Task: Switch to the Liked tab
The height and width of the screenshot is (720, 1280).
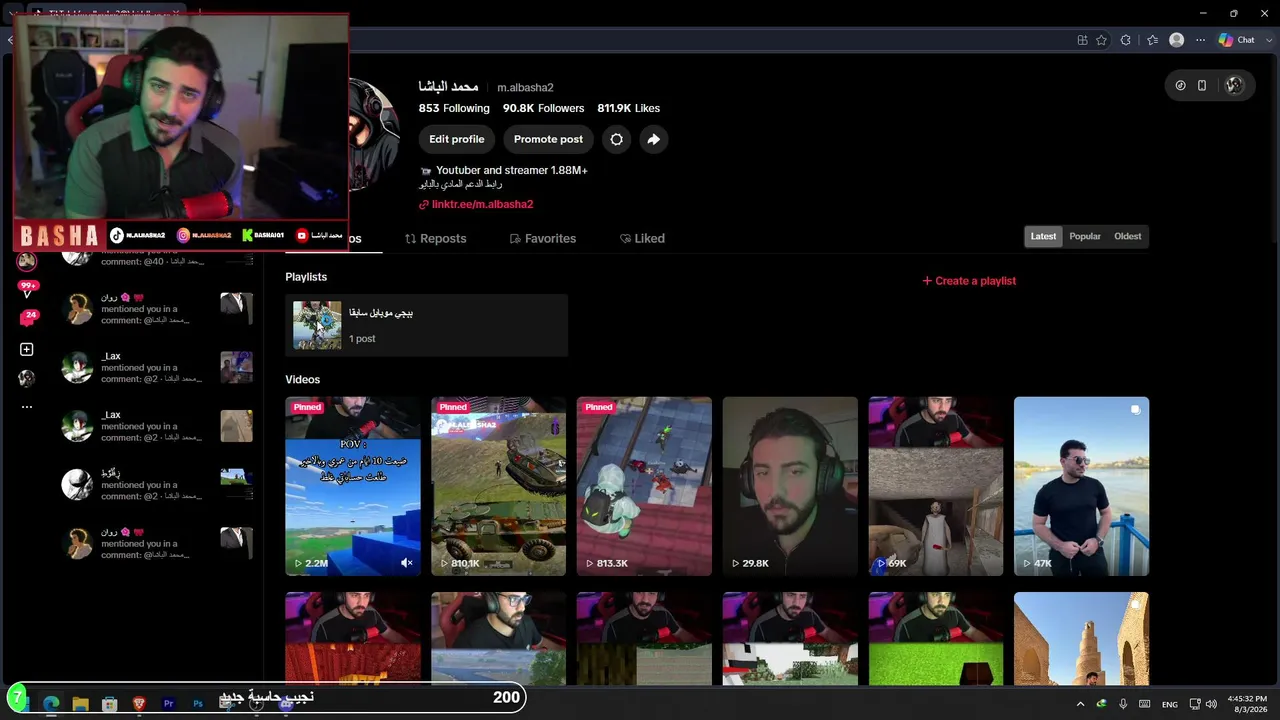Action: [642, 238]
